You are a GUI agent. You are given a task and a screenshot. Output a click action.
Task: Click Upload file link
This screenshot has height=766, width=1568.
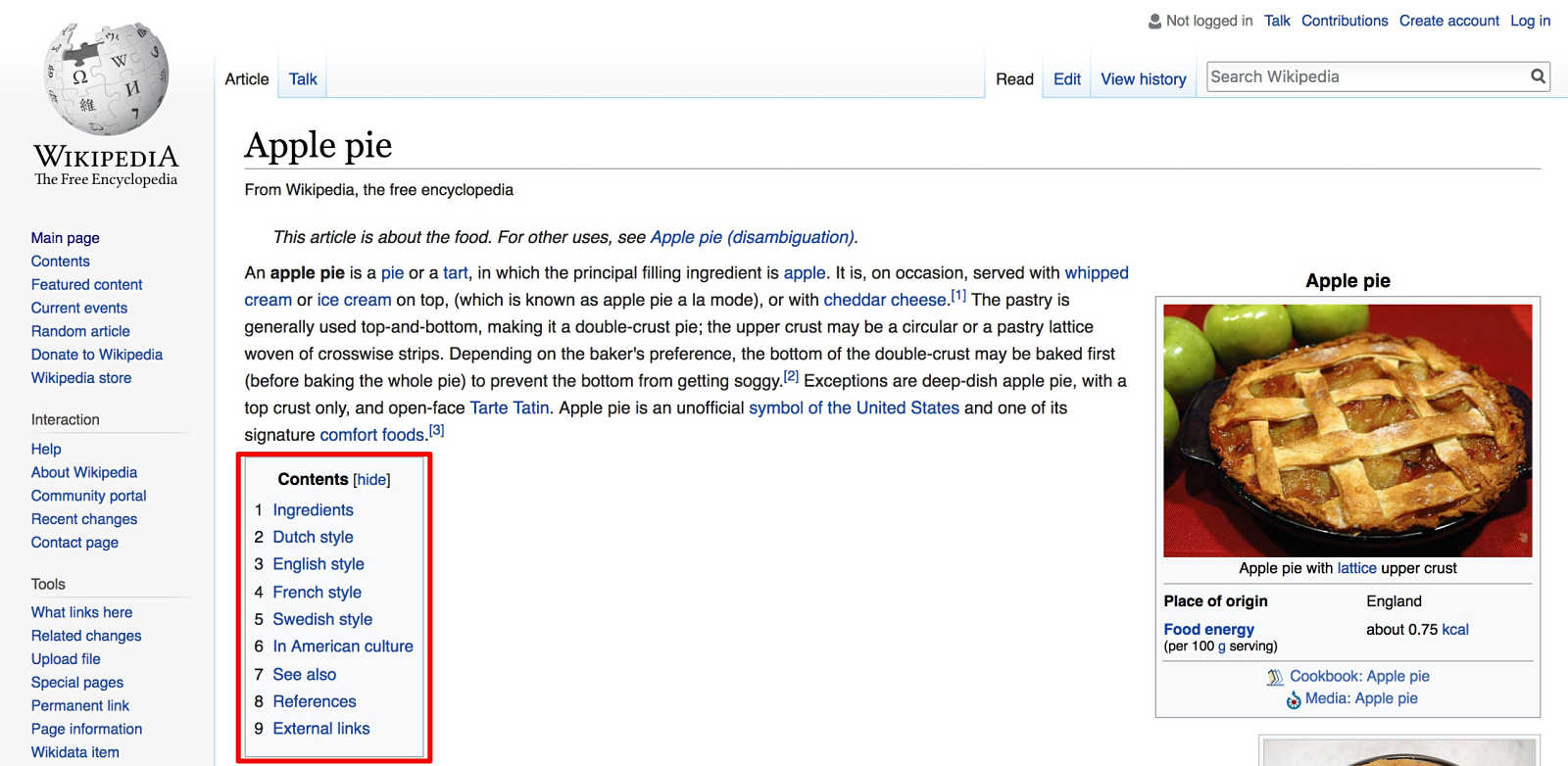tap(66, 659)
